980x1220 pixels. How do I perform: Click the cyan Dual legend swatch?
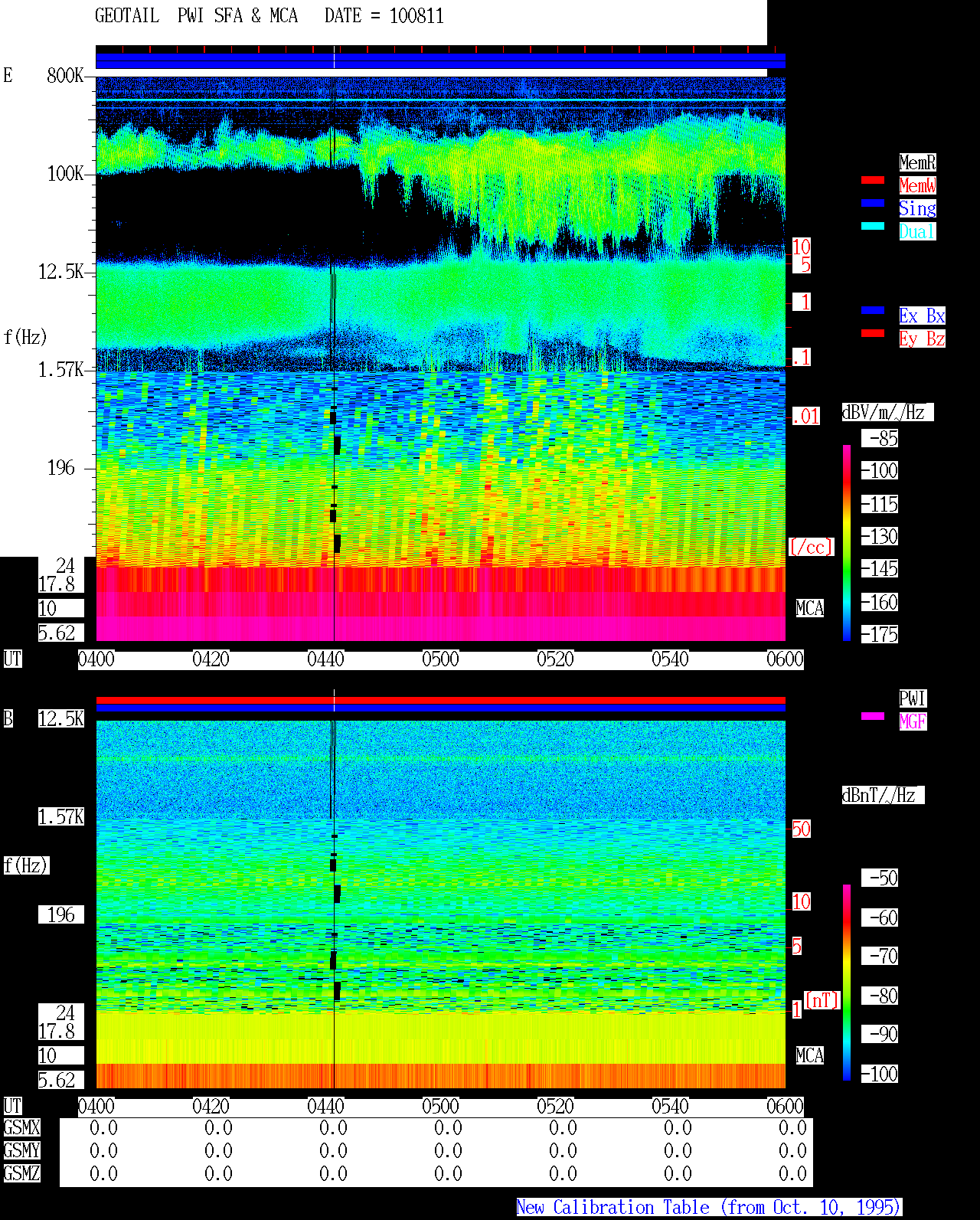pos(873,226)
